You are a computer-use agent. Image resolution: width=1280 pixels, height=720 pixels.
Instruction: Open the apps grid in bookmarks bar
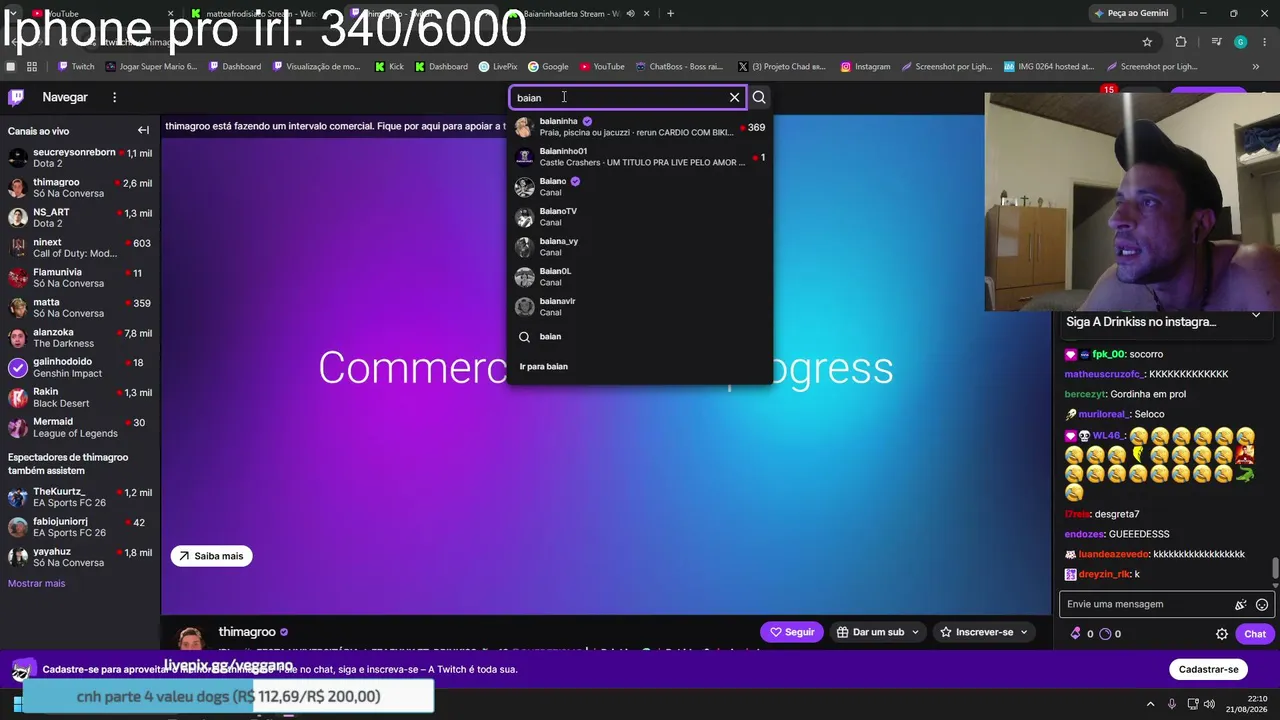tap(32, 67)
